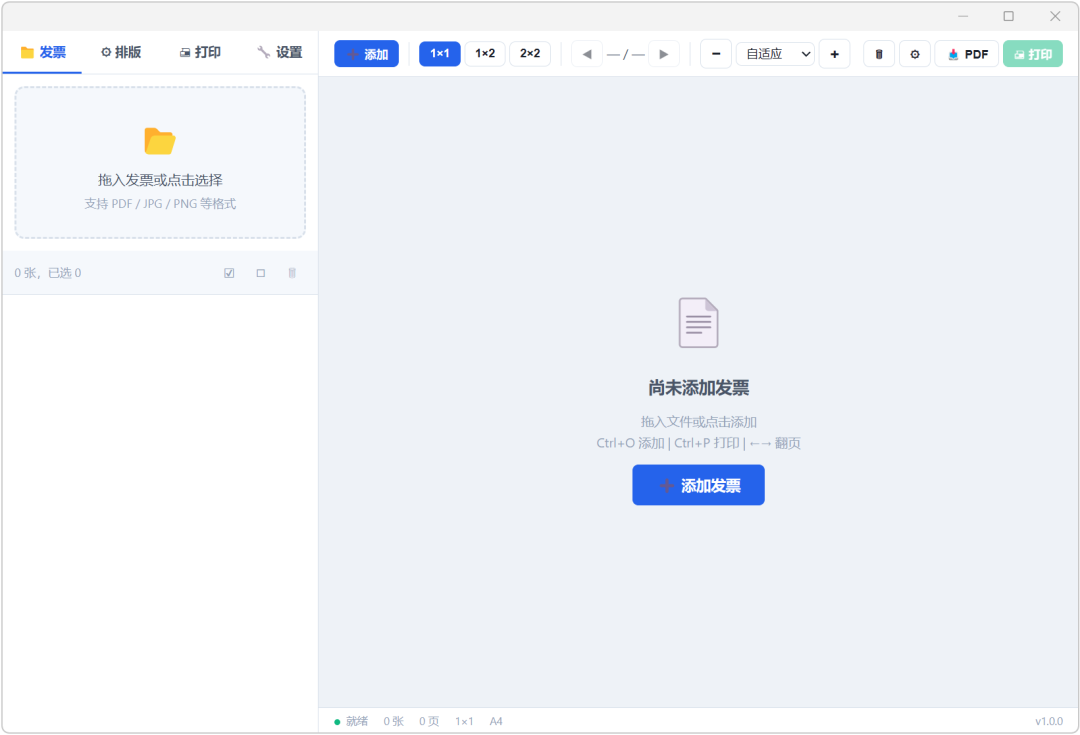Click the 就绪 status indicator
This screenshot has width=1080, height=735.
point(351,721)
